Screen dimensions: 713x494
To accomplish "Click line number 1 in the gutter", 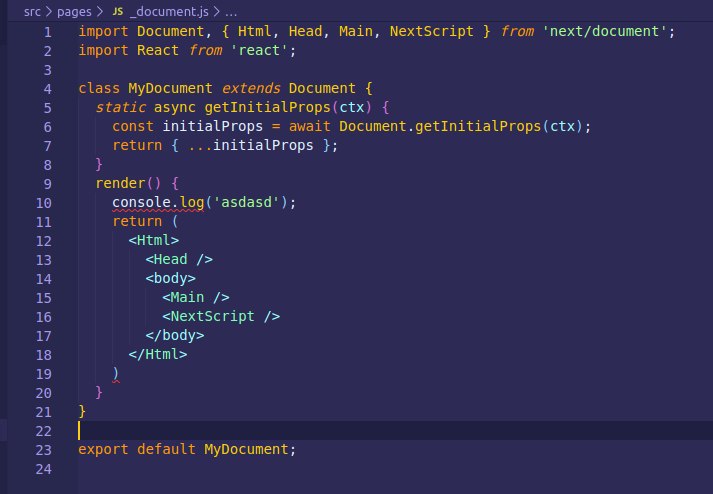I will [47, 32].
